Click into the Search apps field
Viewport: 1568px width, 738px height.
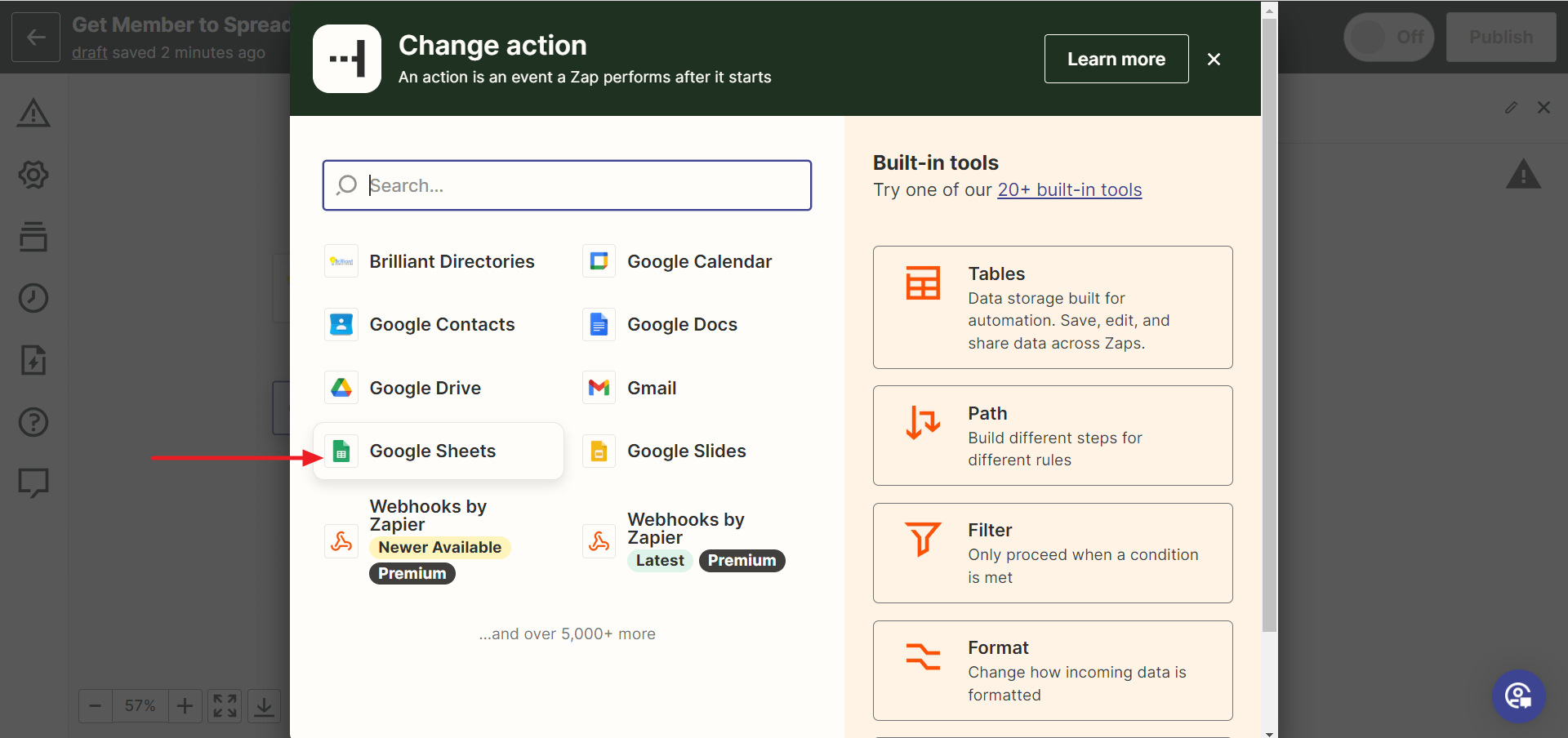[x=567, y=185]
